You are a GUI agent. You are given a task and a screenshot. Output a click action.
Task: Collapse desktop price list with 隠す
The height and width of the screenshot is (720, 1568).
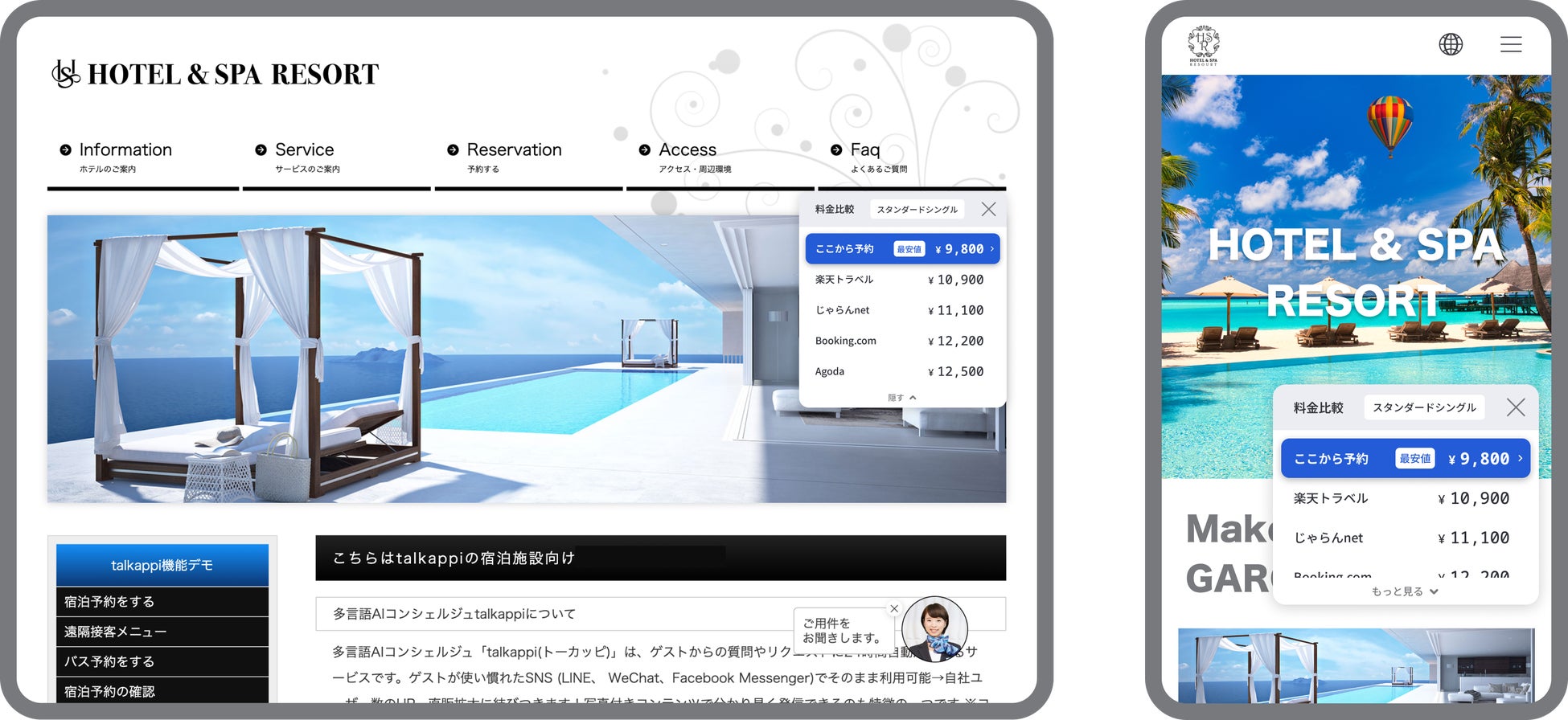pyautogui.click(x=901, y=398)
